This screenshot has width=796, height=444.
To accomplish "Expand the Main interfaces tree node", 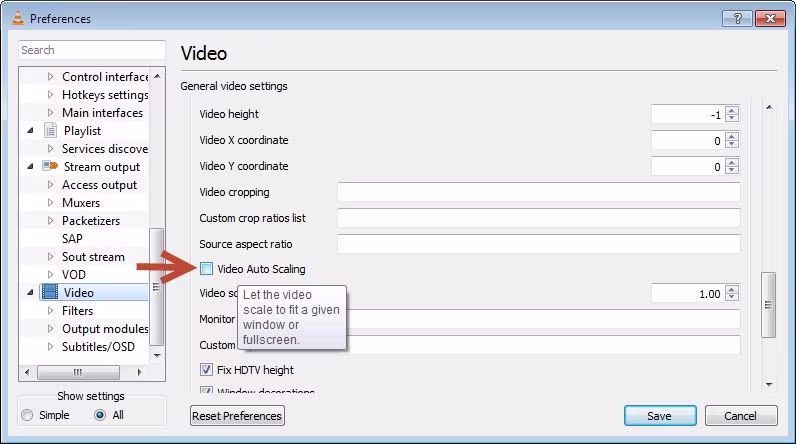I will [x=50, y=112].
